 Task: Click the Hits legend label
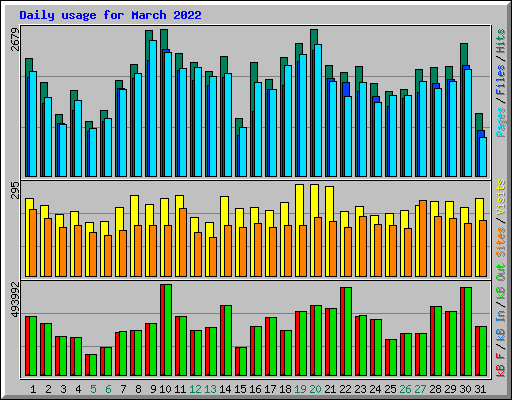point(501,41)
